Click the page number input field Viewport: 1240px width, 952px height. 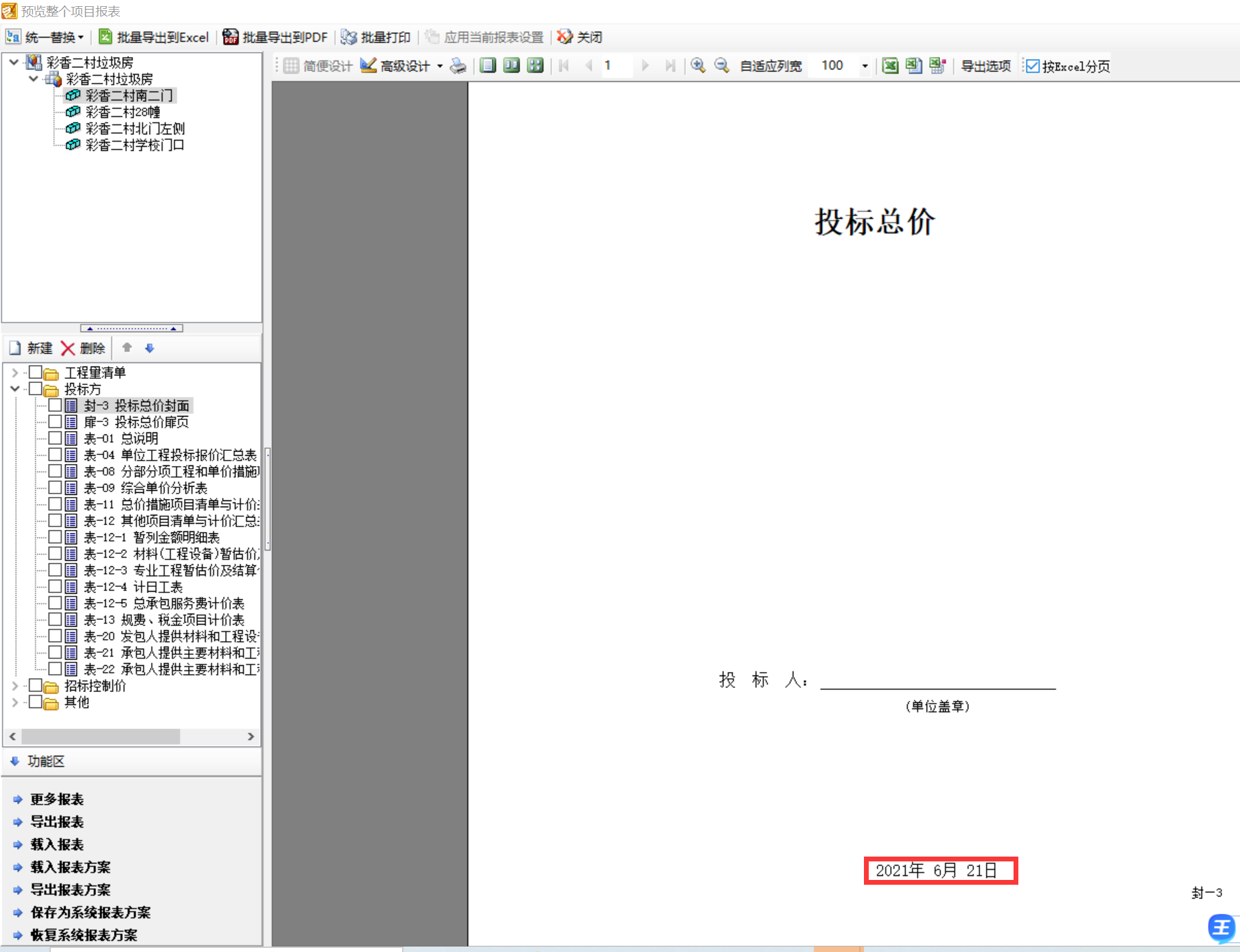616,65
